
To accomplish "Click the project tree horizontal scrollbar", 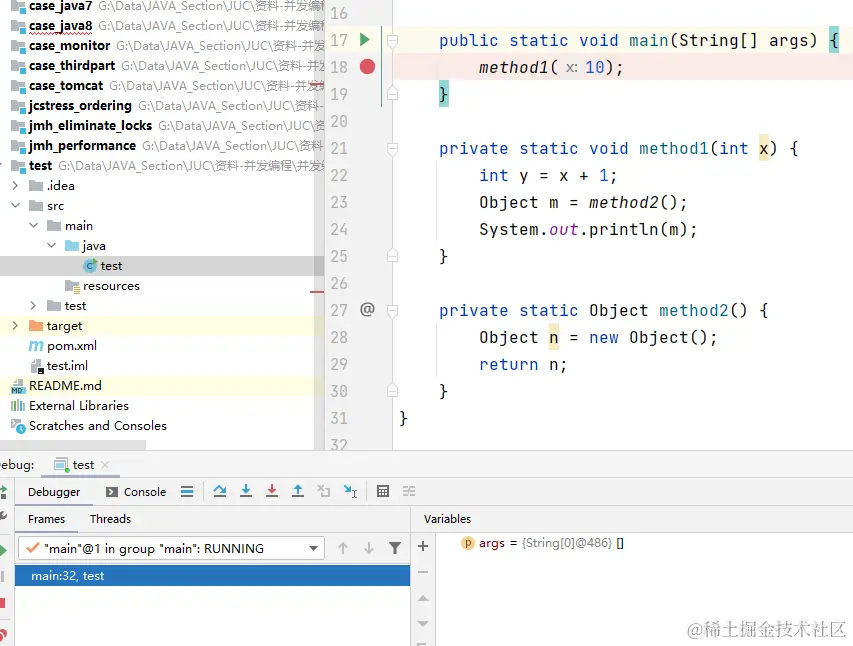I will pos(73,445).
